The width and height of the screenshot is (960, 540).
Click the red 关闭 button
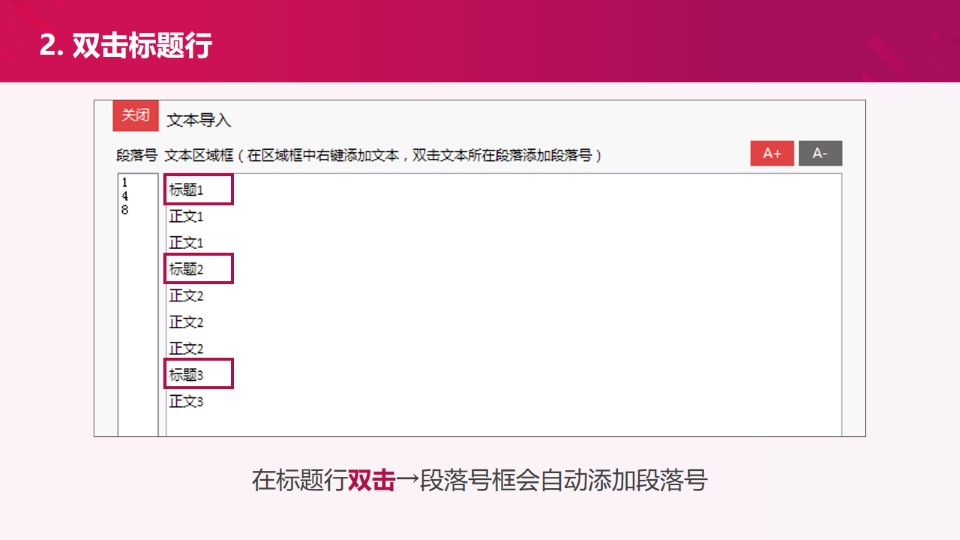(x=135, y=116)
